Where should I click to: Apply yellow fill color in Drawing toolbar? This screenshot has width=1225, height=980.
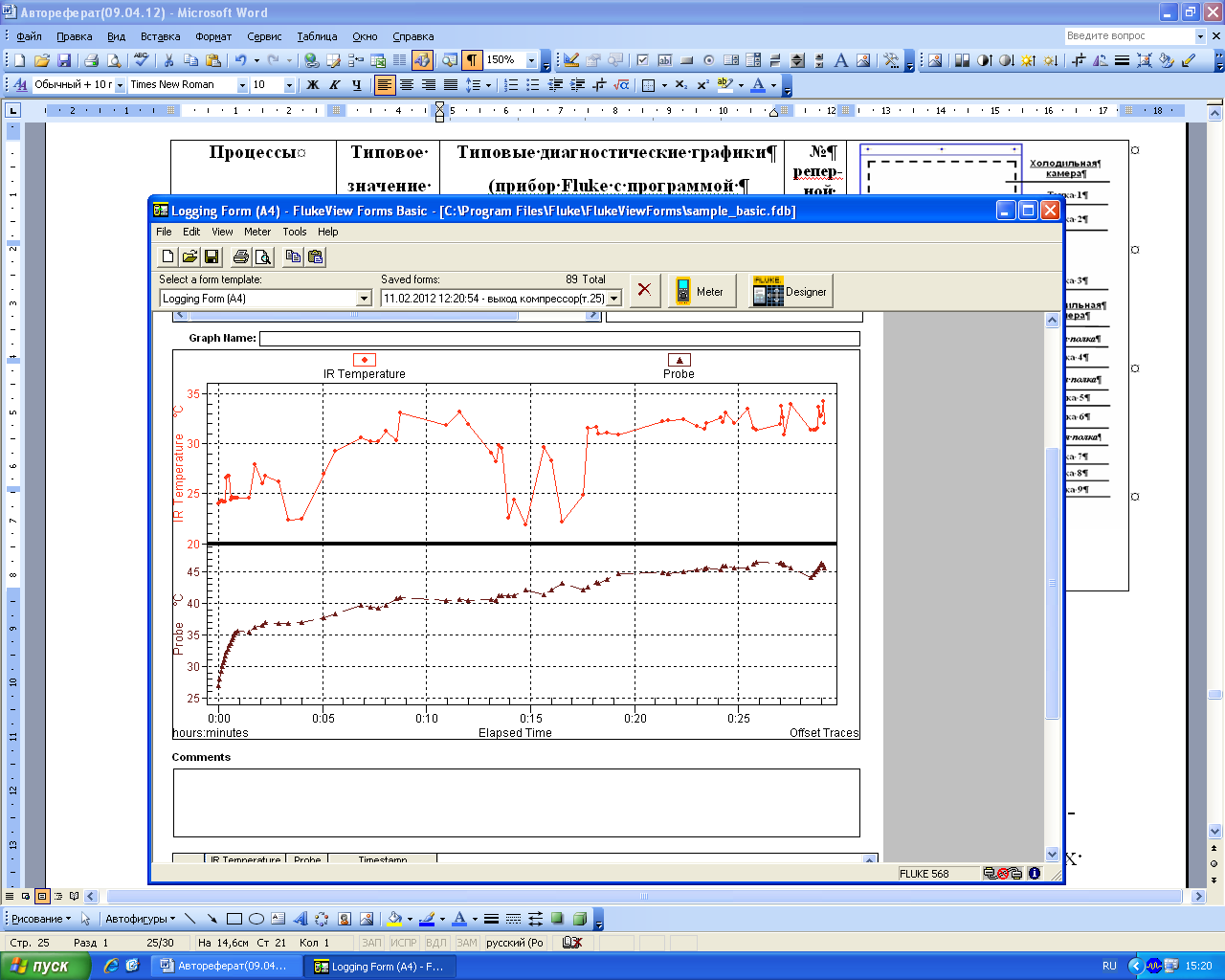394,919
